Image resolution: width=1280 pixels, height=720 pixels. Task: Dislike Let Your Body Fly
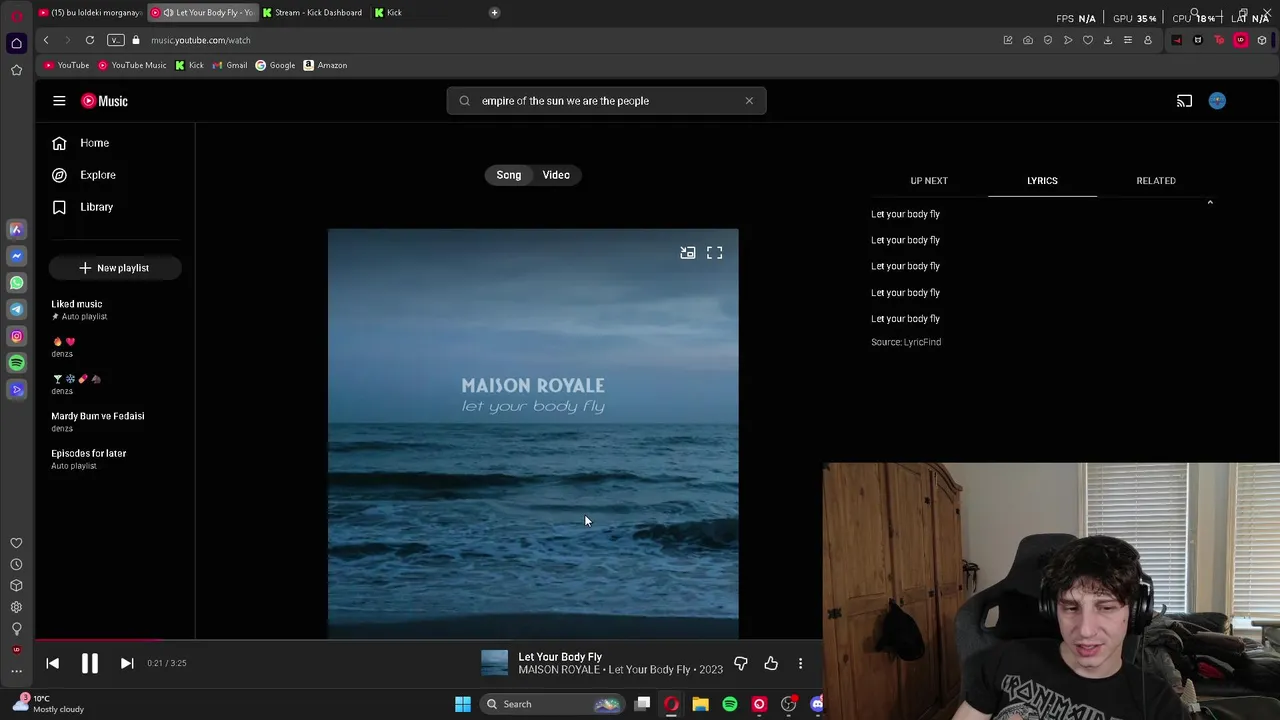741,663
